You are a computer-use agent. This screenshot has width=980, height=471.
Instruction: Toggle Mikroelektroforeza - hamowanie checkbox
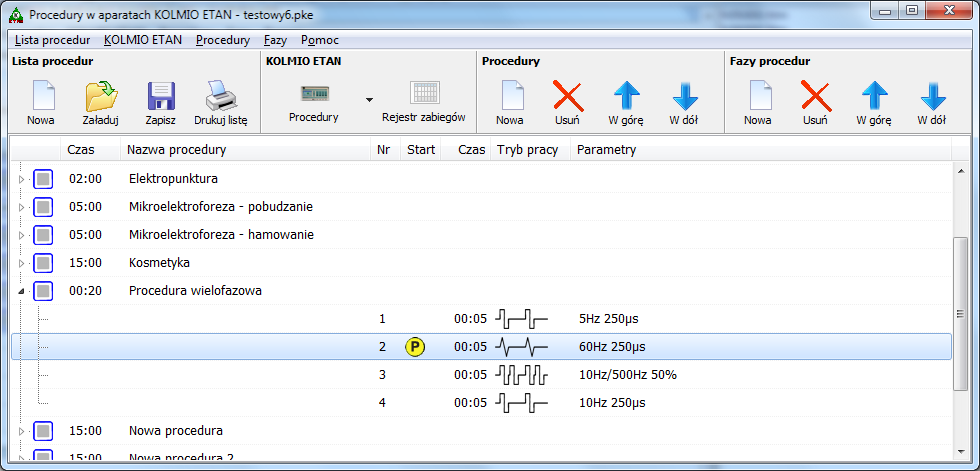coord(42,235)
